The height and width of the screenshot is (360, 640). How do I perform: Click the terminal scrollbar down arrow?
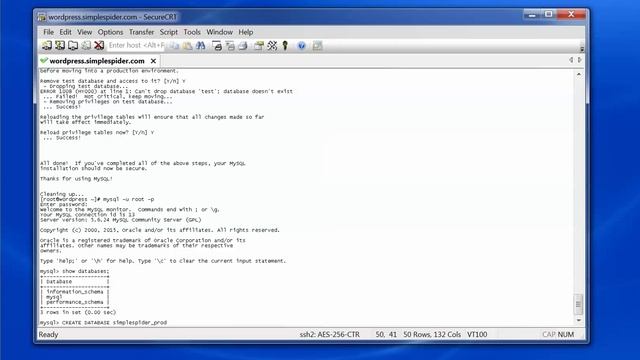click(579, 321)
